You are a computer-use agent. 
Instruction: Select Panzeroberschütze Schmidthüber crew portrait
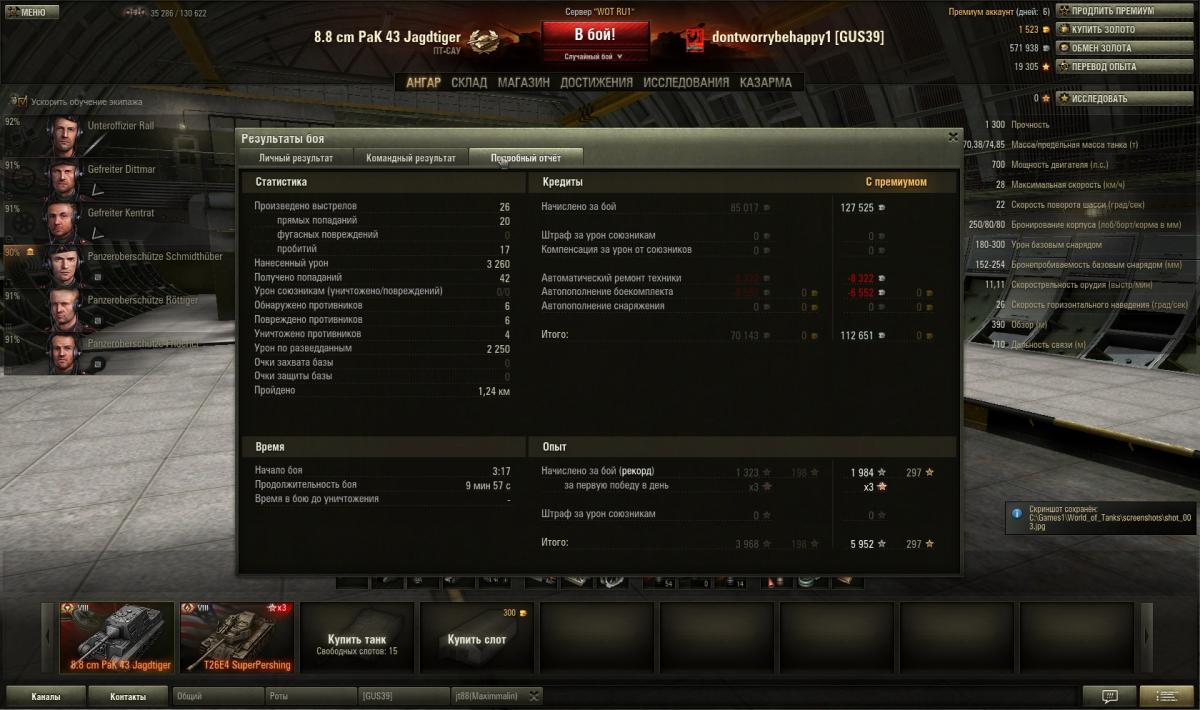click(67, 266)
